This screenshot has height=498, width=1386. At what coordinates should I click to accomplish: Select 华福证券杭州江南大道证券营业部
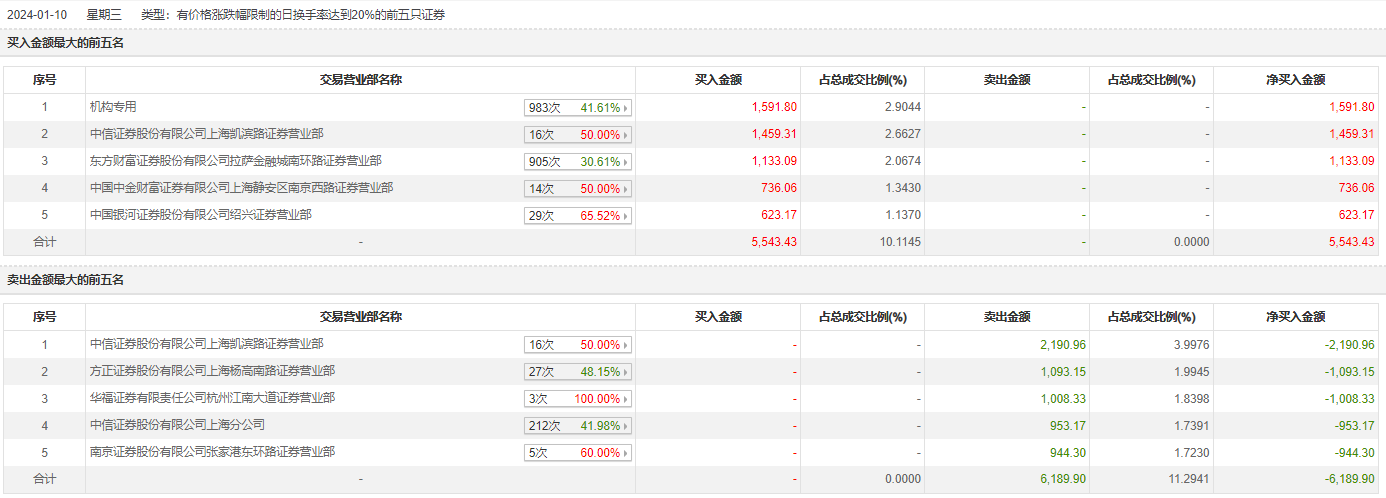(212, 398)
